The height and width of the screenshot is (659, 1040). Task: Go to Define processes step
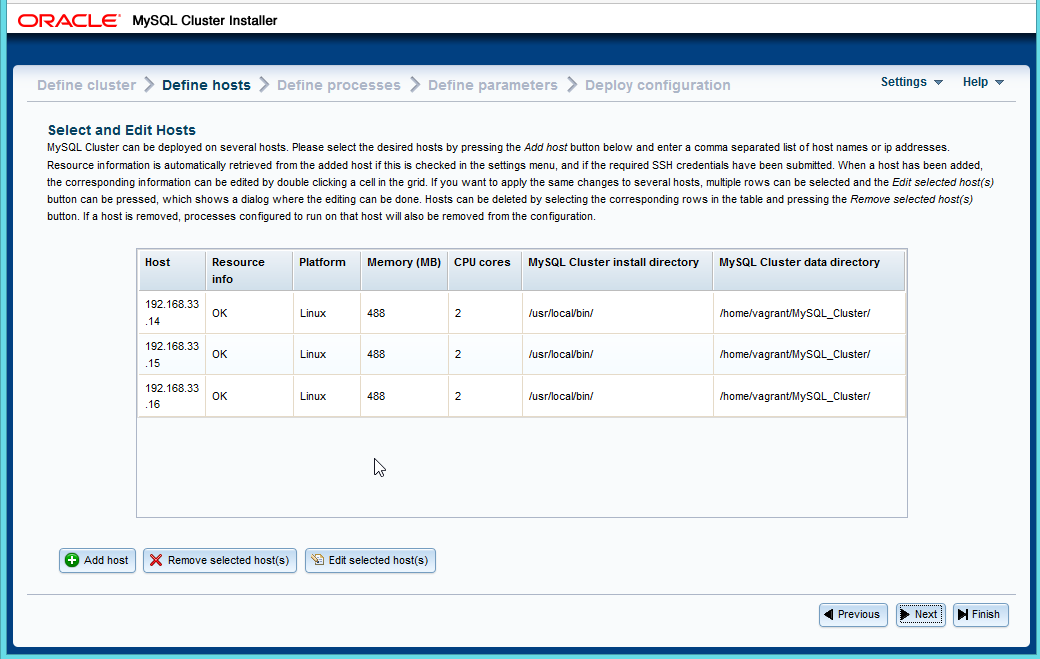coord(338,85)
